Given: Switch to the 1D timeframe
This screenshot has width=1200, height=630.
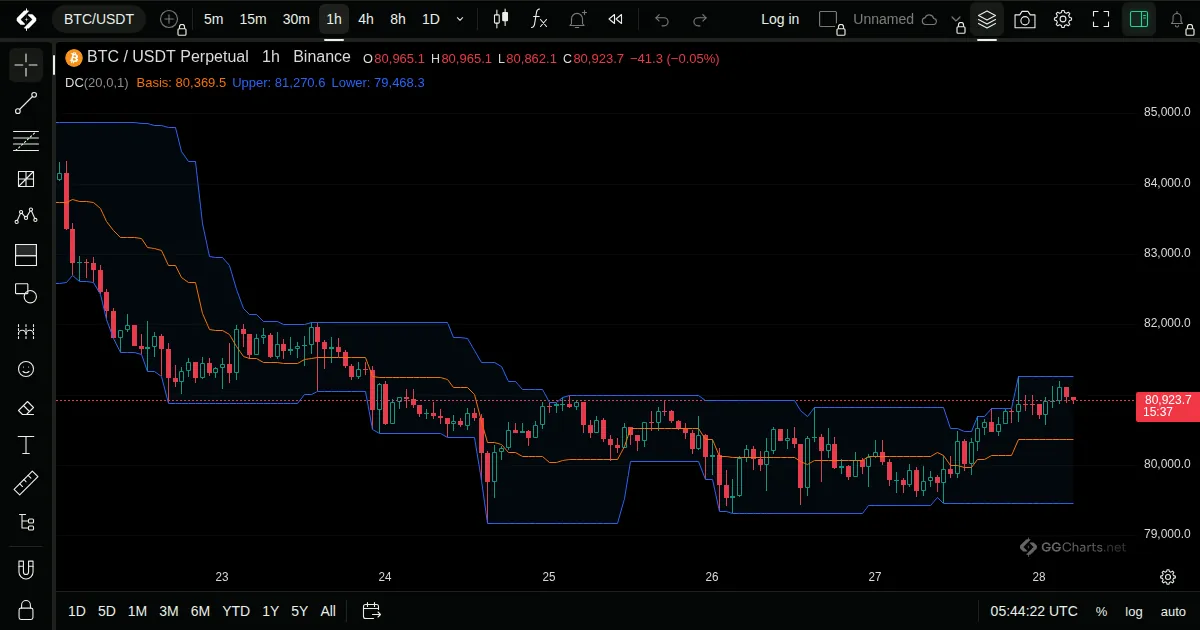Looking at the screenshot, I should point(430,19).
